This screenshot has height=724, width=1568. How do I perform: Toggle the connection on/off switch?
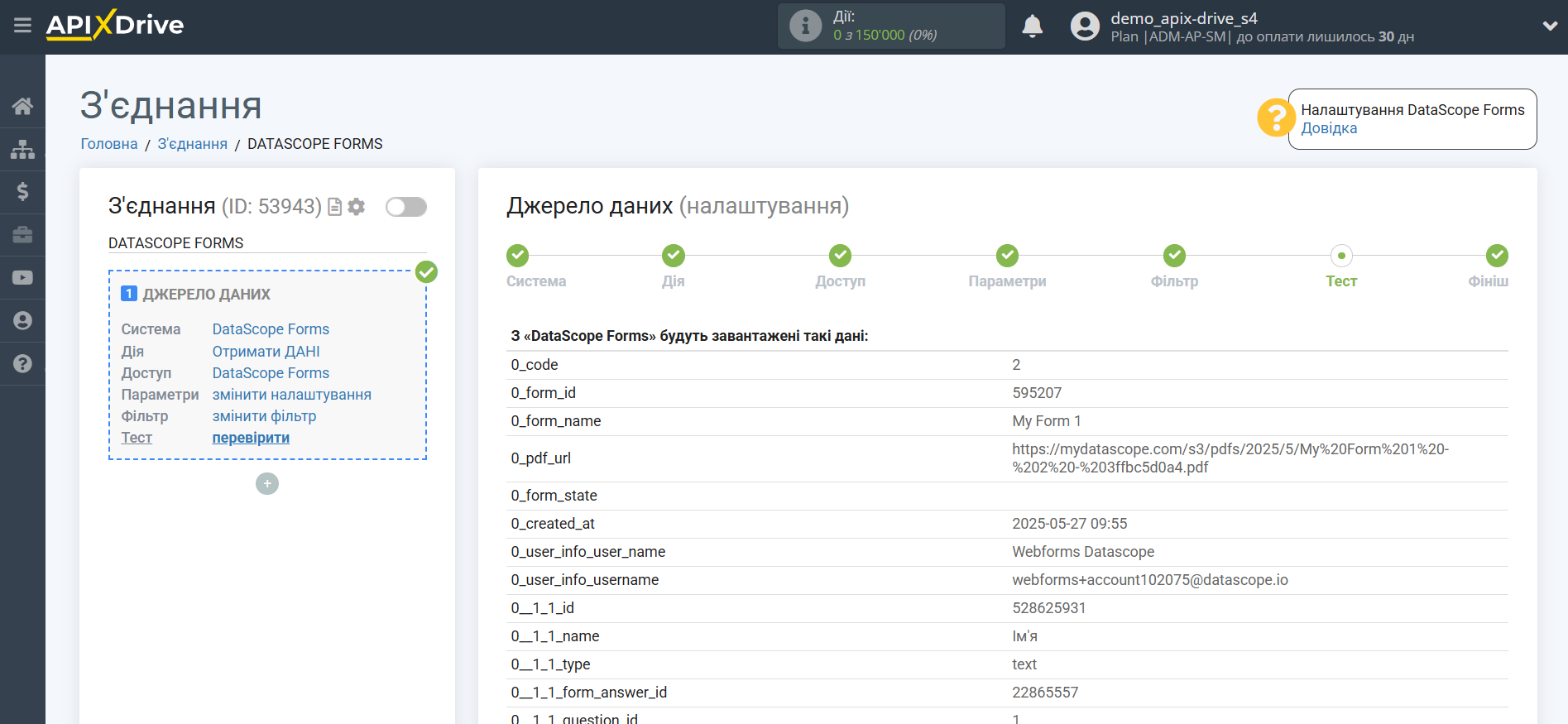coord(406,207)
